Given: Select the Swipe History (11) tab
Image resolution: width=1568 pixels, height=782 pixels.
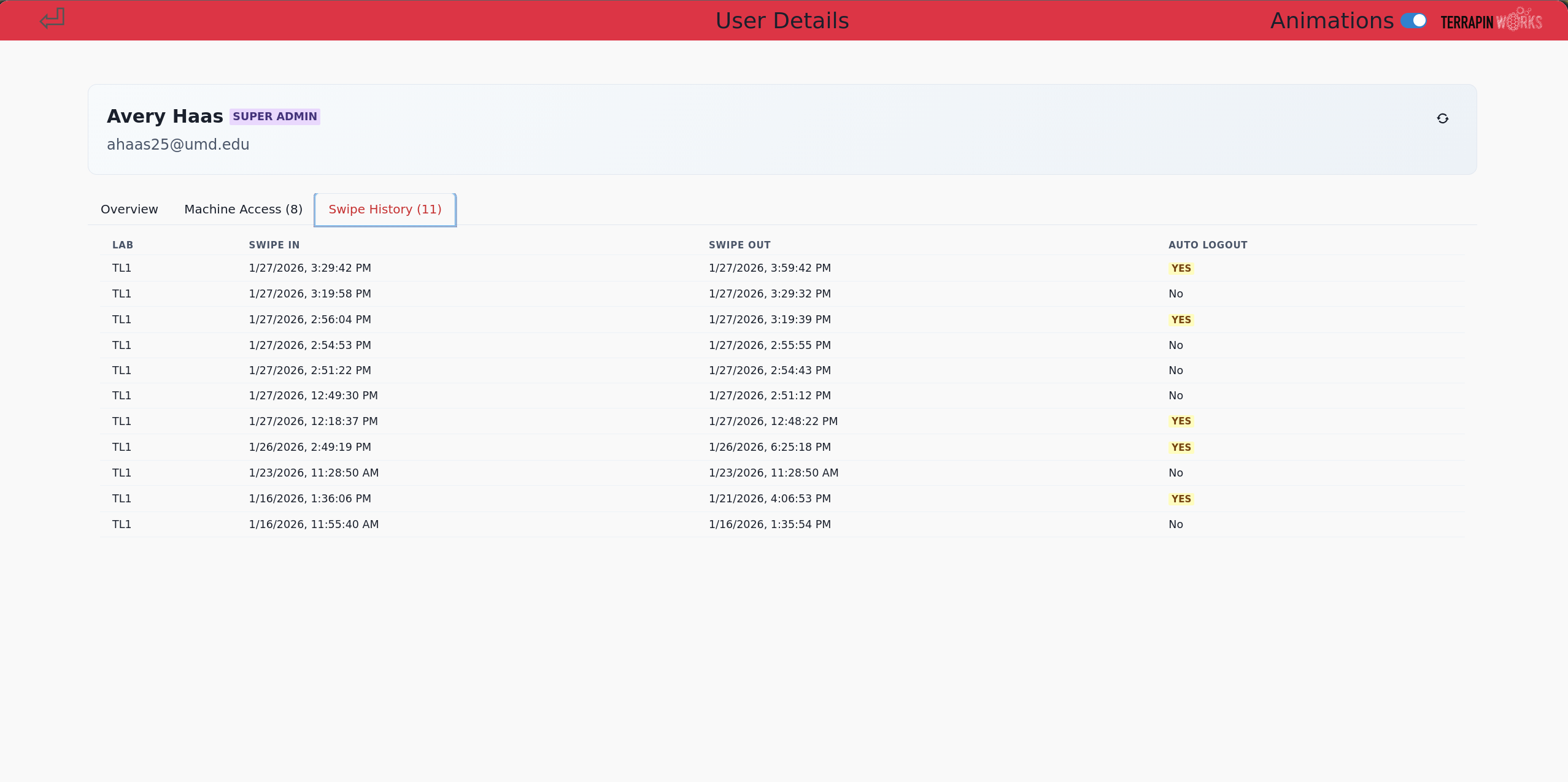Looking at the screenshot, I should (385, 209).
